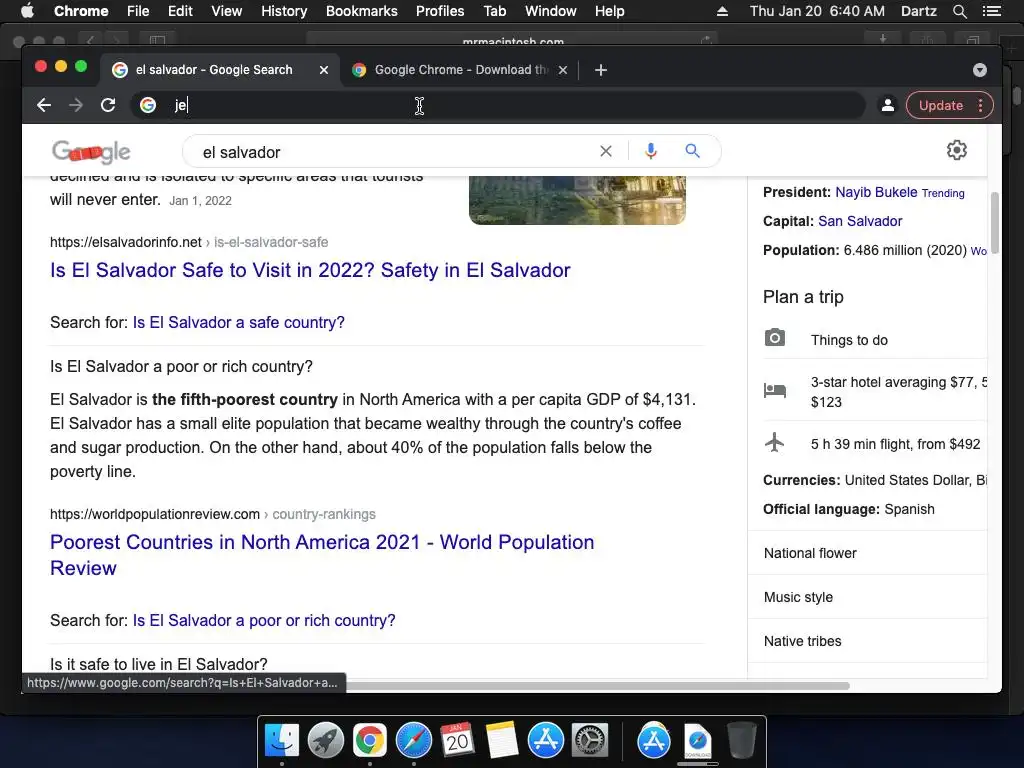
Task: Open Control Center list icon in menu bar
Action: click(x=992, y=11)
